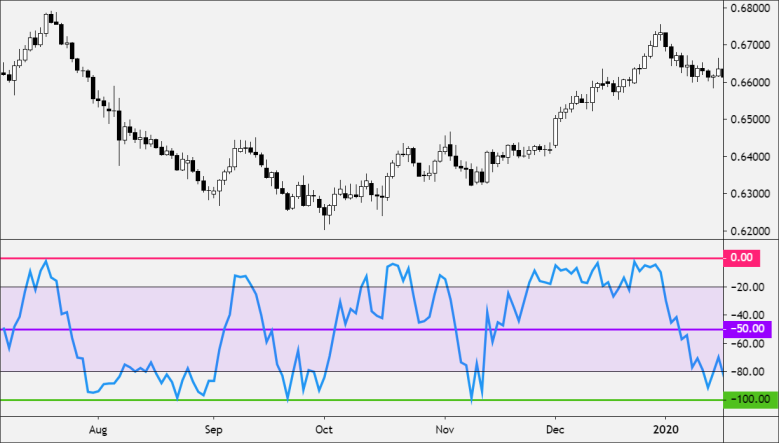
Task: Select the 0.62000 price axis label
Action: click(x=750, y=230)
